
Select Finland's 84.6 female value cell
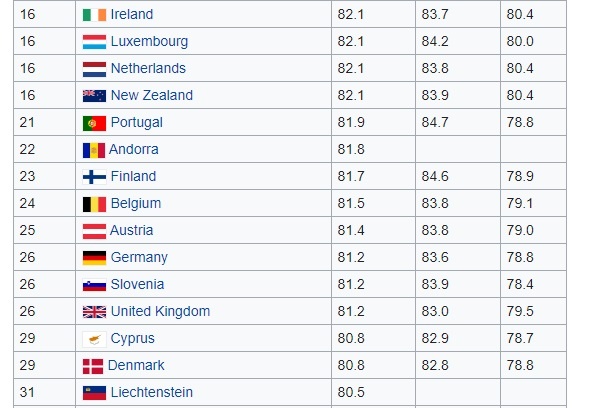458,176
